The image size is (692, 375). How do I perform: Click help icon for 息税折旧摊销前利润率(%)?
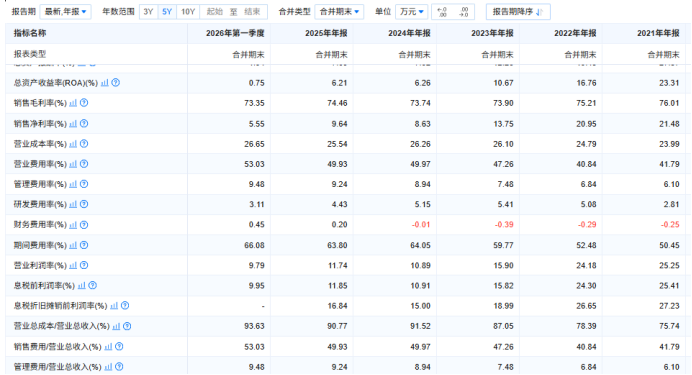pyautogui.click(x=125, y=306)
